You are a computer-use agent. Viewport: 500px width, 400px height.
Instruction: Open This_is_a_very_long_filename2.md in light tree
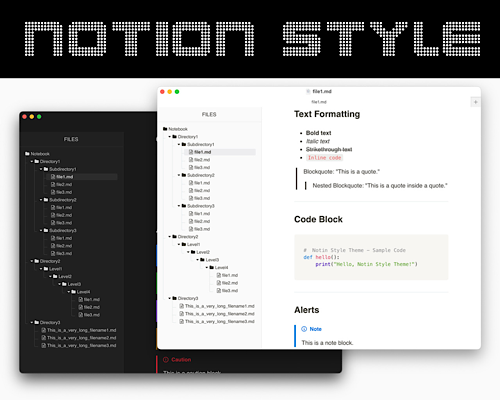click(x=217, y=314)
